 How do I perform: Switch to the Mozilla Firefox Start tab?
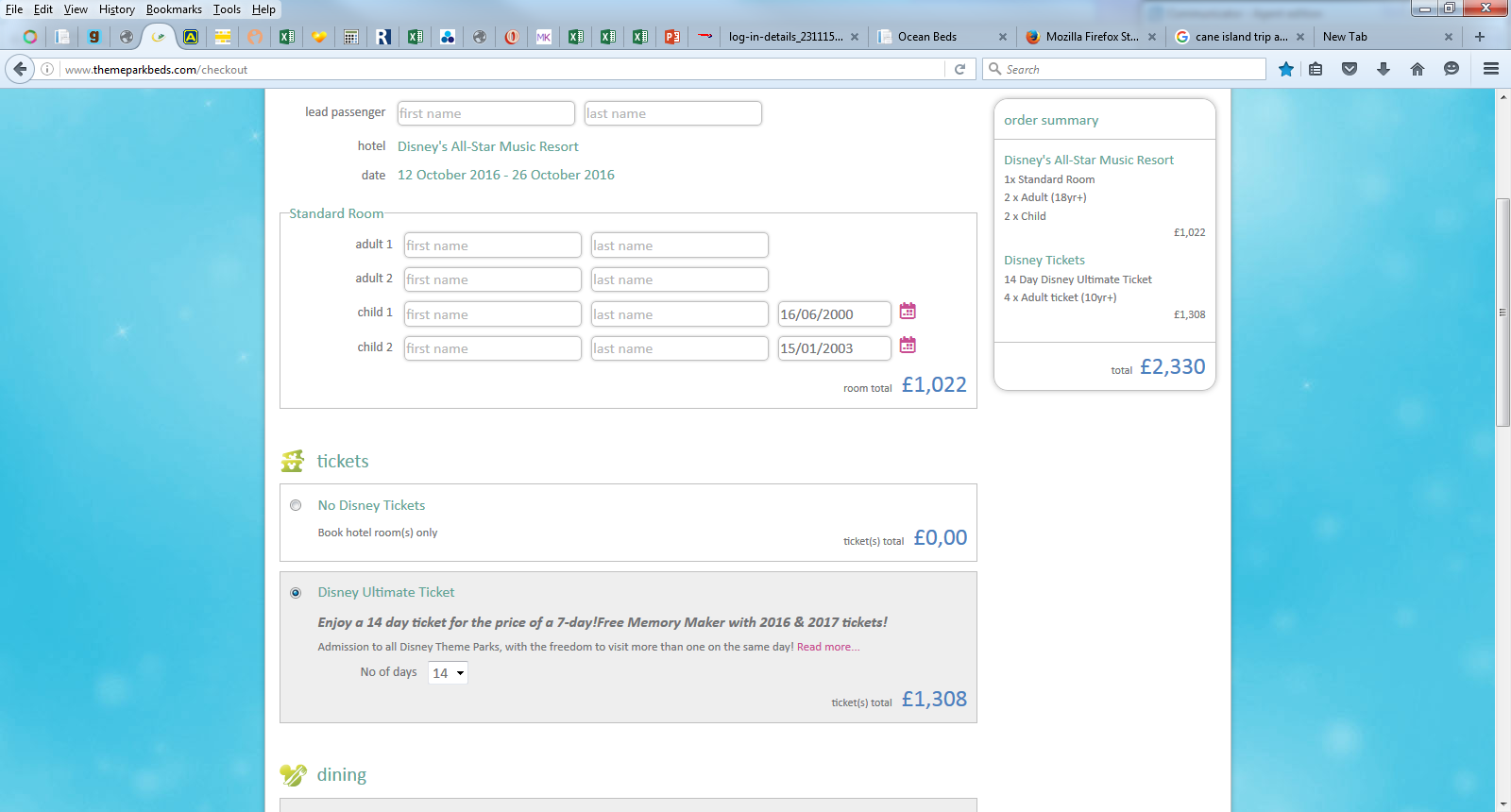click(x=1090, y=37)
